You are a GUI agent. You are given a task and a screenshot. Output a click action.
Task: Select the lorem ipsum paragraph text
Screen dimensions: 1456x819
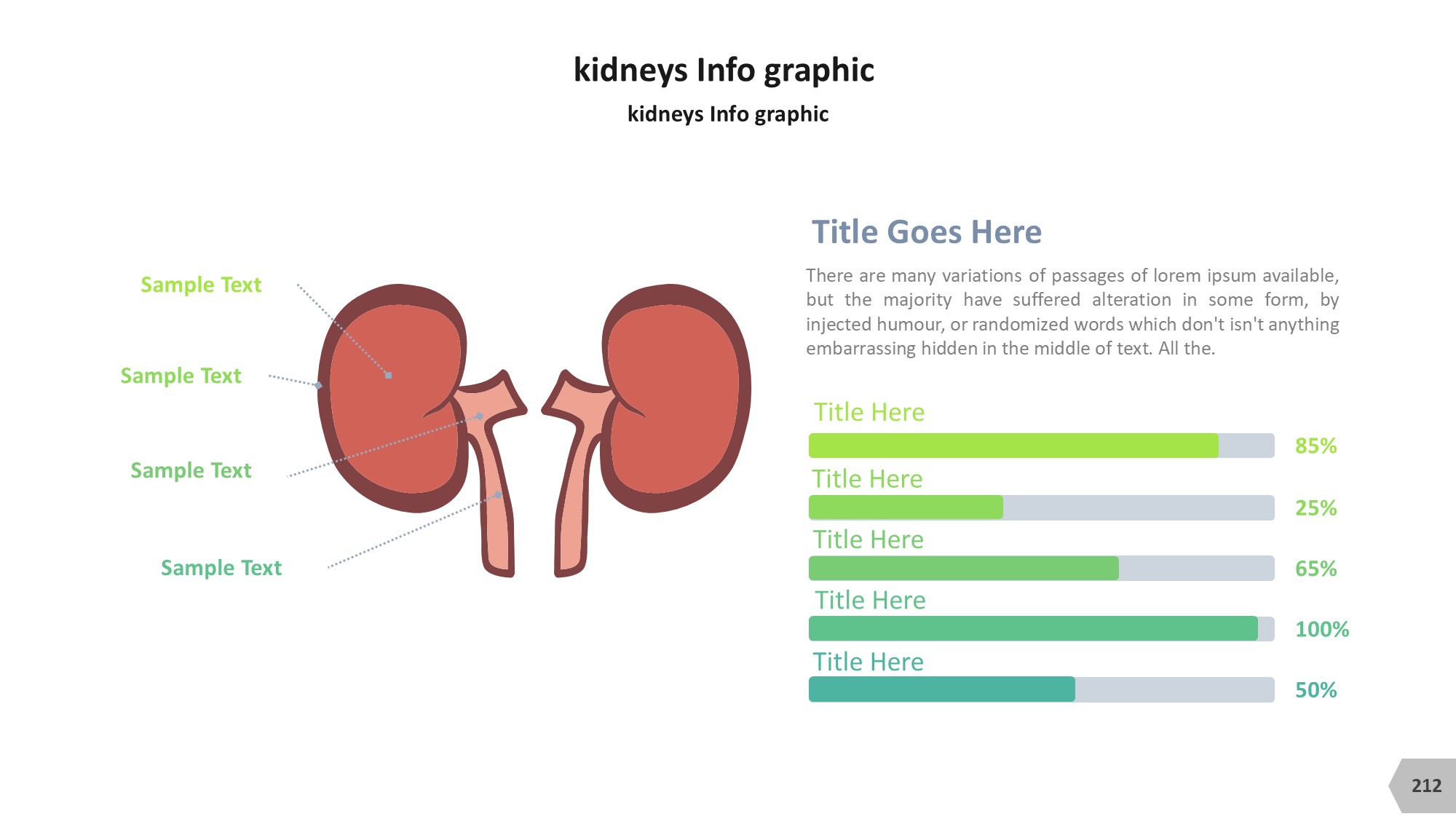pos(1072,312)
